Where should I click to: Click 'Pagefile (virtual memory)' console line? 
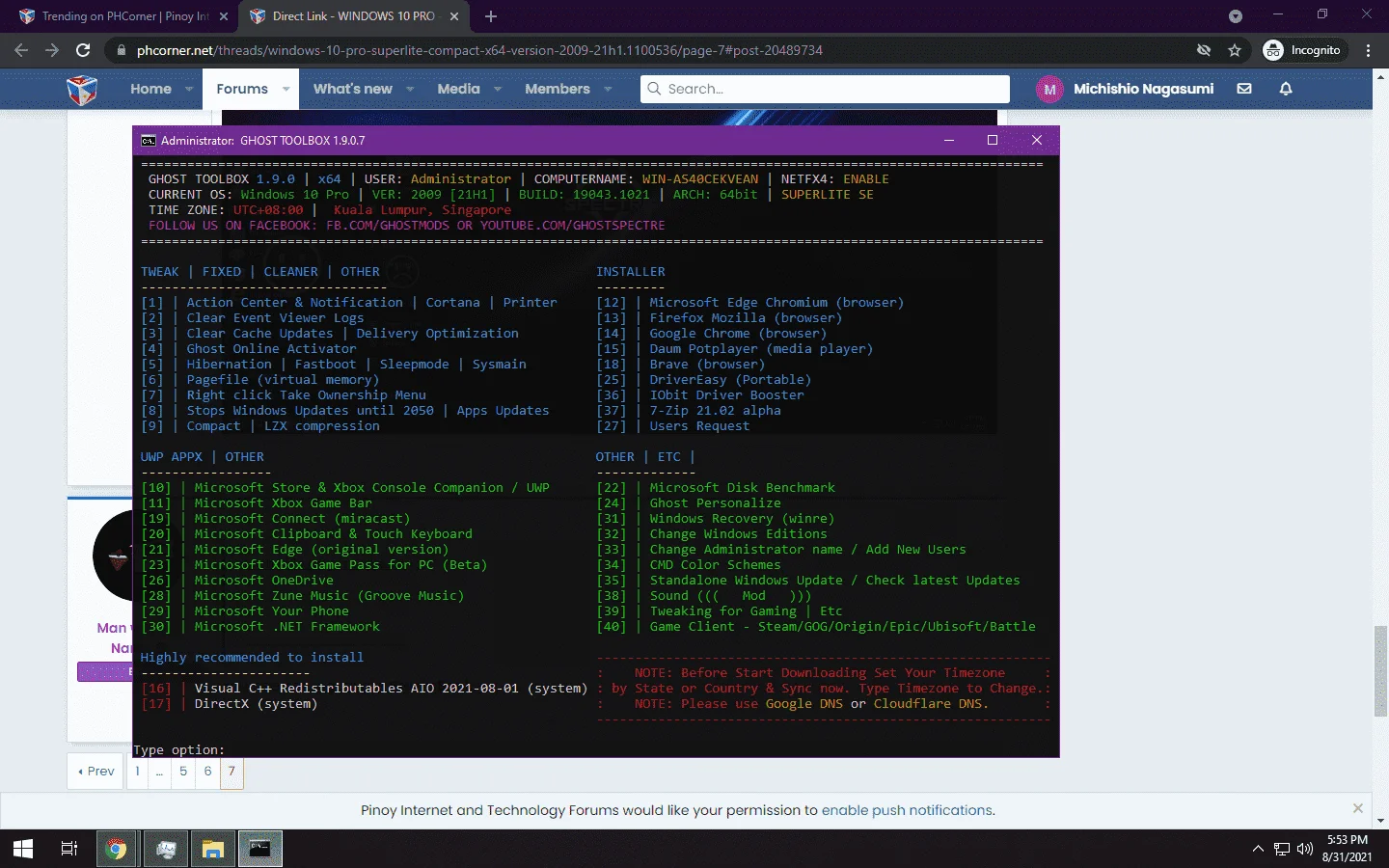283,380
